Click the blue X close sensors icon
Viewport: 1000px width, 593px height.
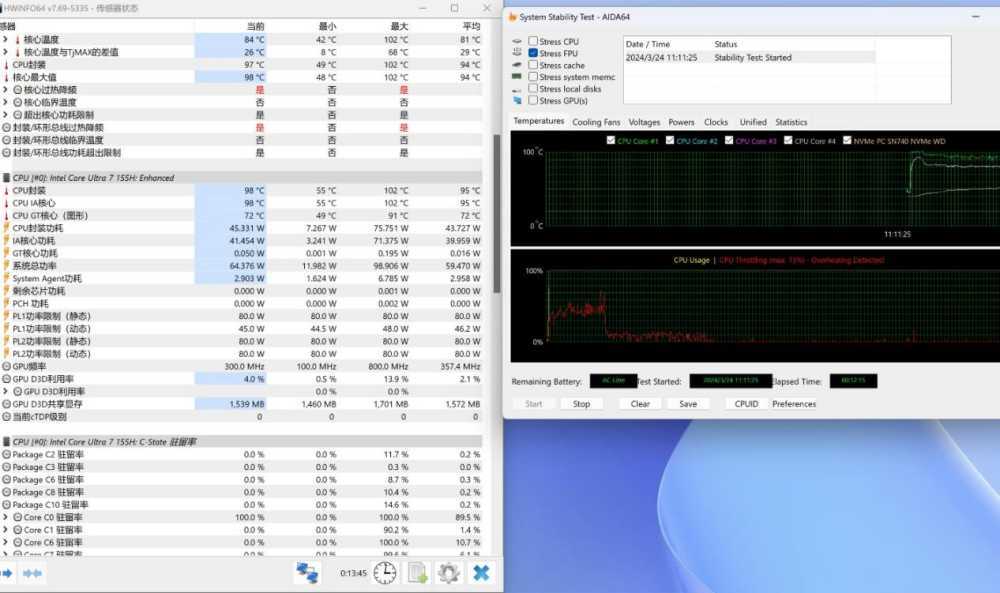click(481, 573)
